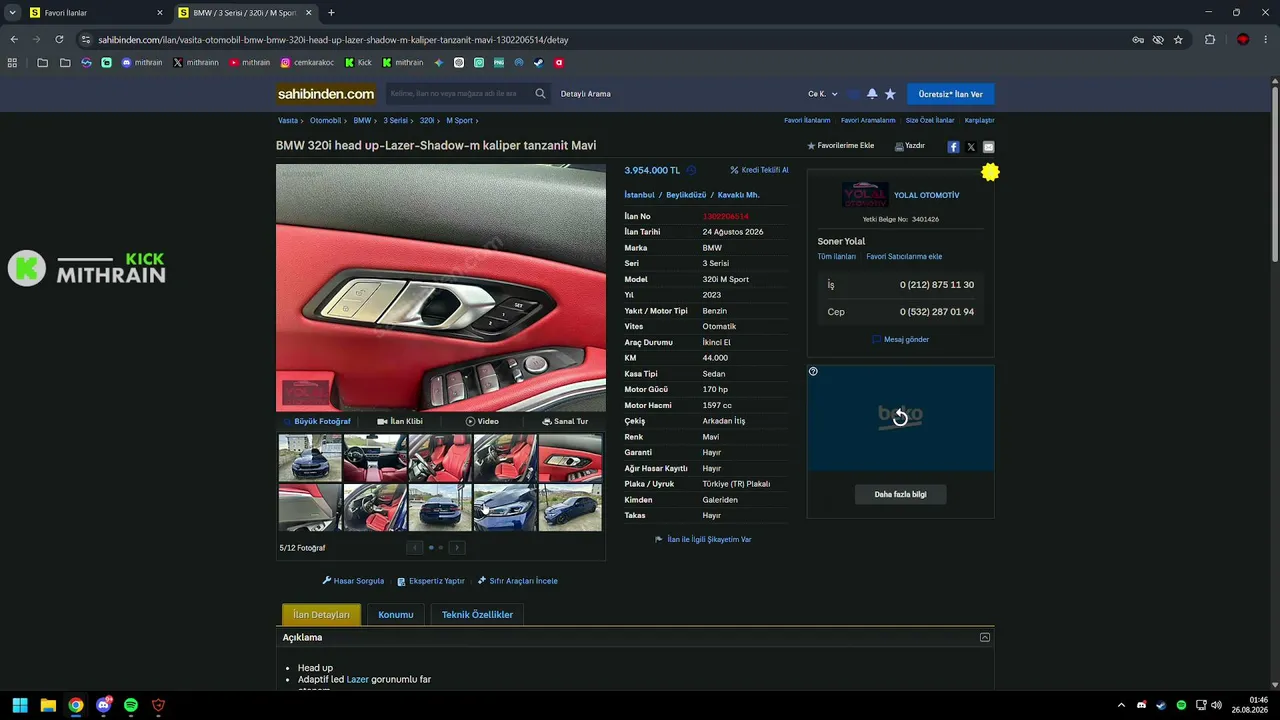Select the Video view

coord(482,422)
